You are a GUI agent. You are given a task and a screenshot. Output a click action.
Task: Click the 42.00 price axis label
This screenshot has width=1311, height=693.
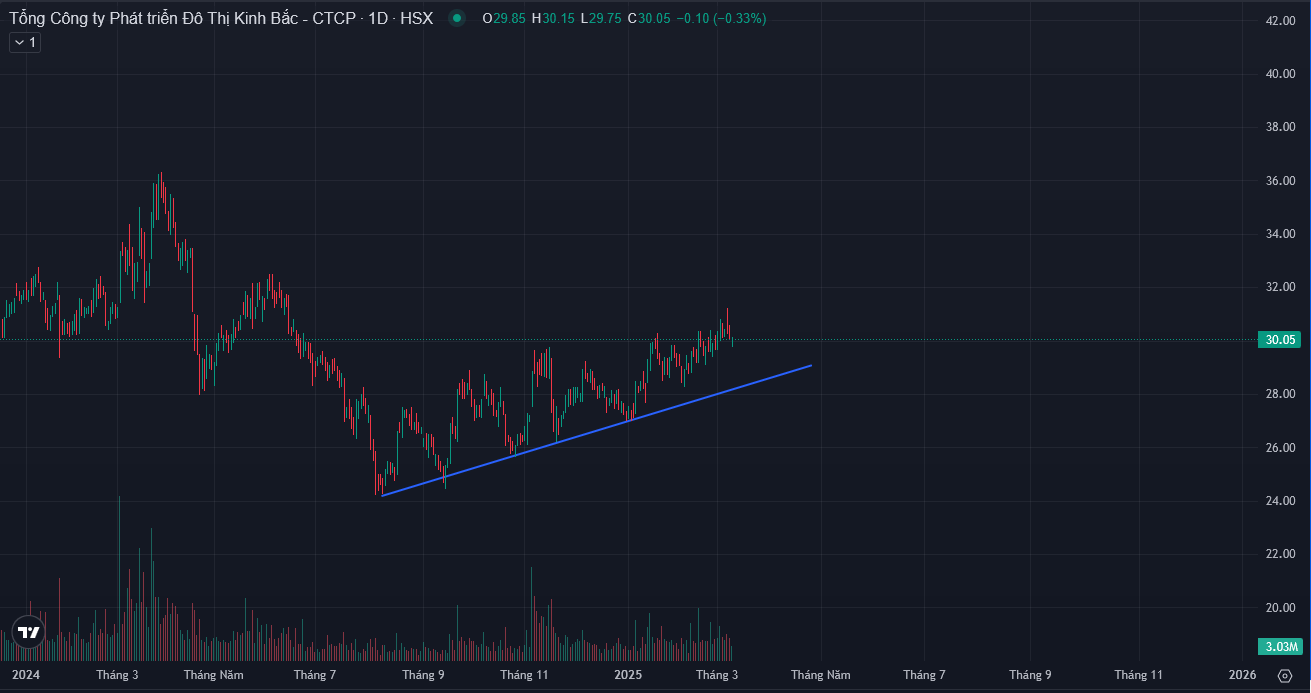click(1281, 20)
